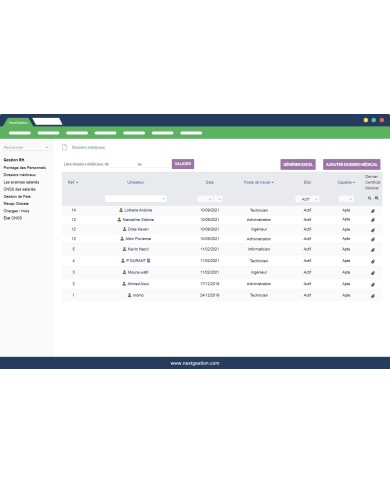Click the paperclip icon in P DURANT row
The width and height of the screenshot is (390, 484).
[373, 261]
